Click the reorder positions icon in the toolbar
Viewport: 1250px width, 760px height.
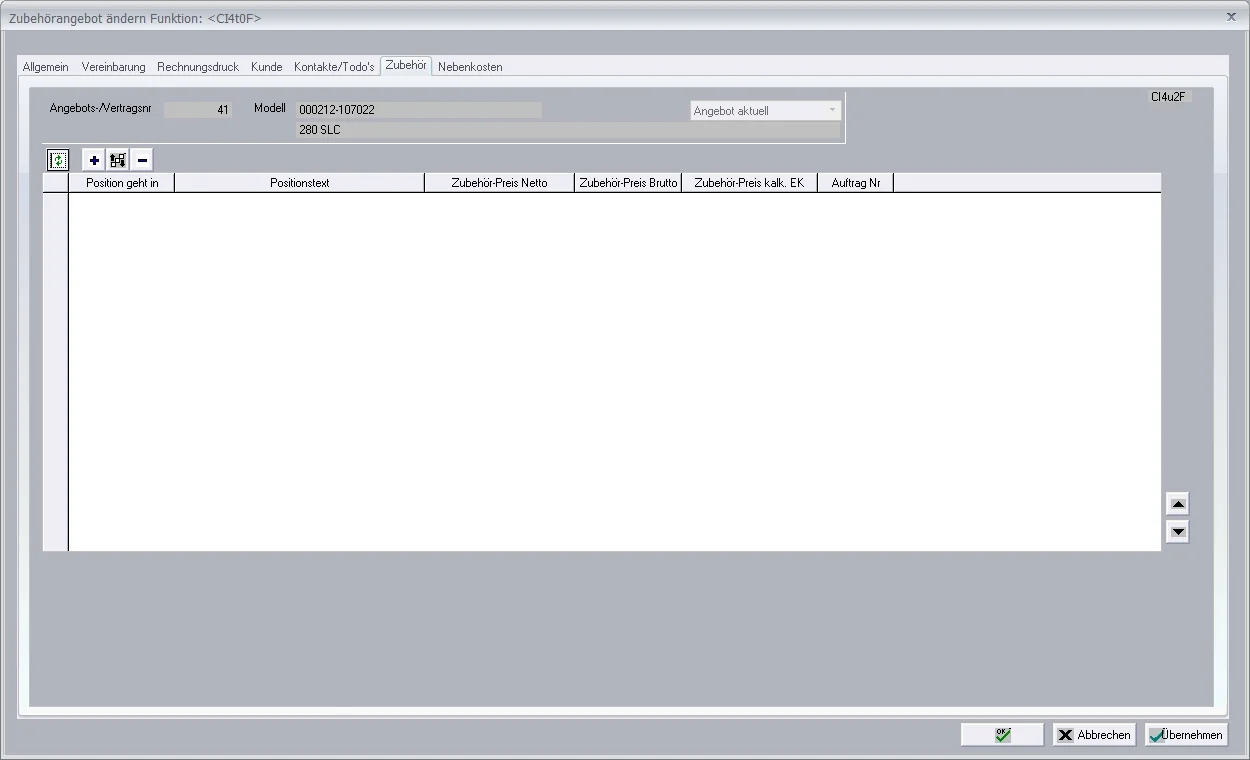(118, 160)
